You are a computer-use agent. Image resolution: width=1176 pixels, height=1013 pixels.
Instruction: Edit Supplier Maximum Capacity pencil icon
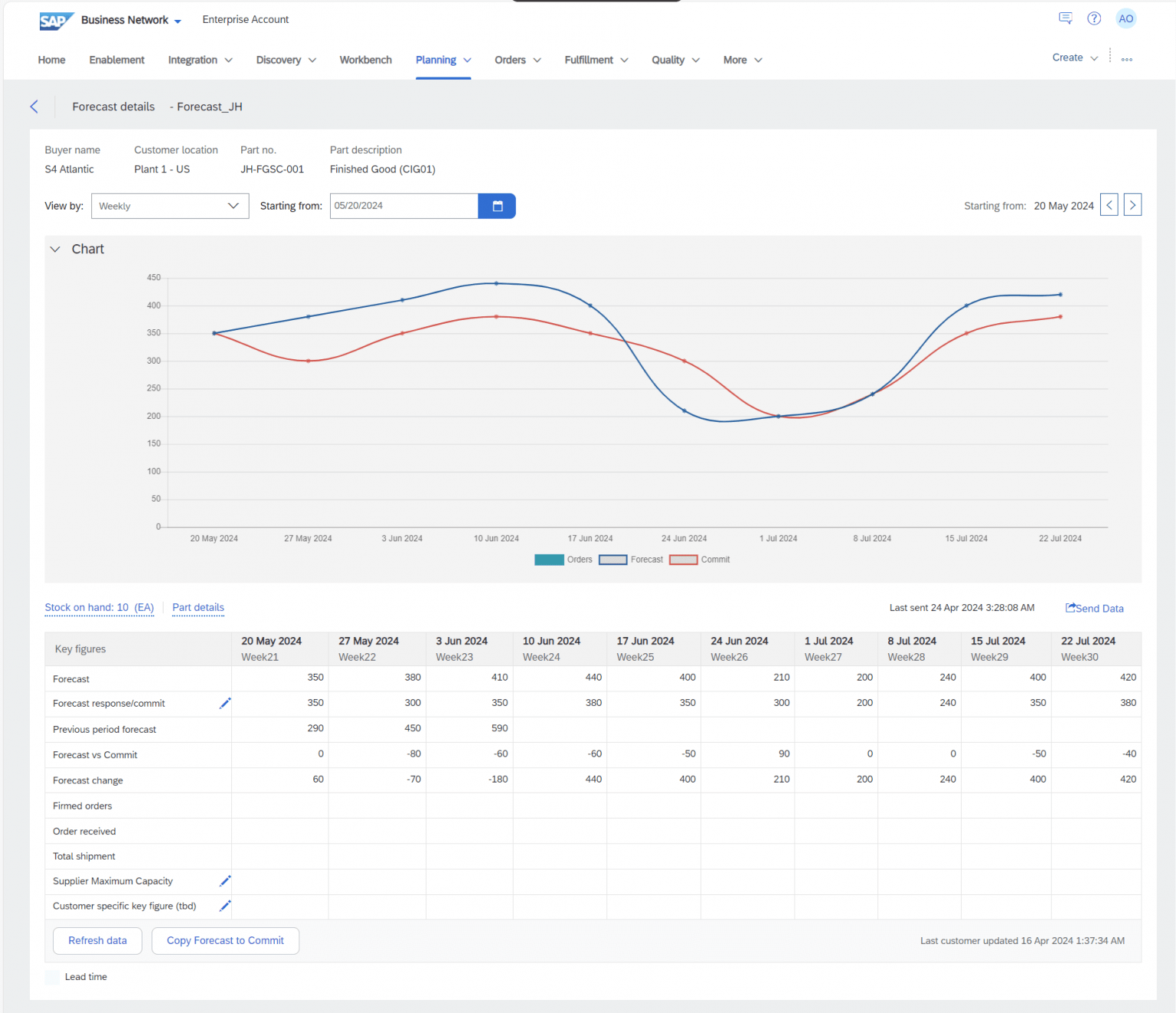(x=225, y=881)
